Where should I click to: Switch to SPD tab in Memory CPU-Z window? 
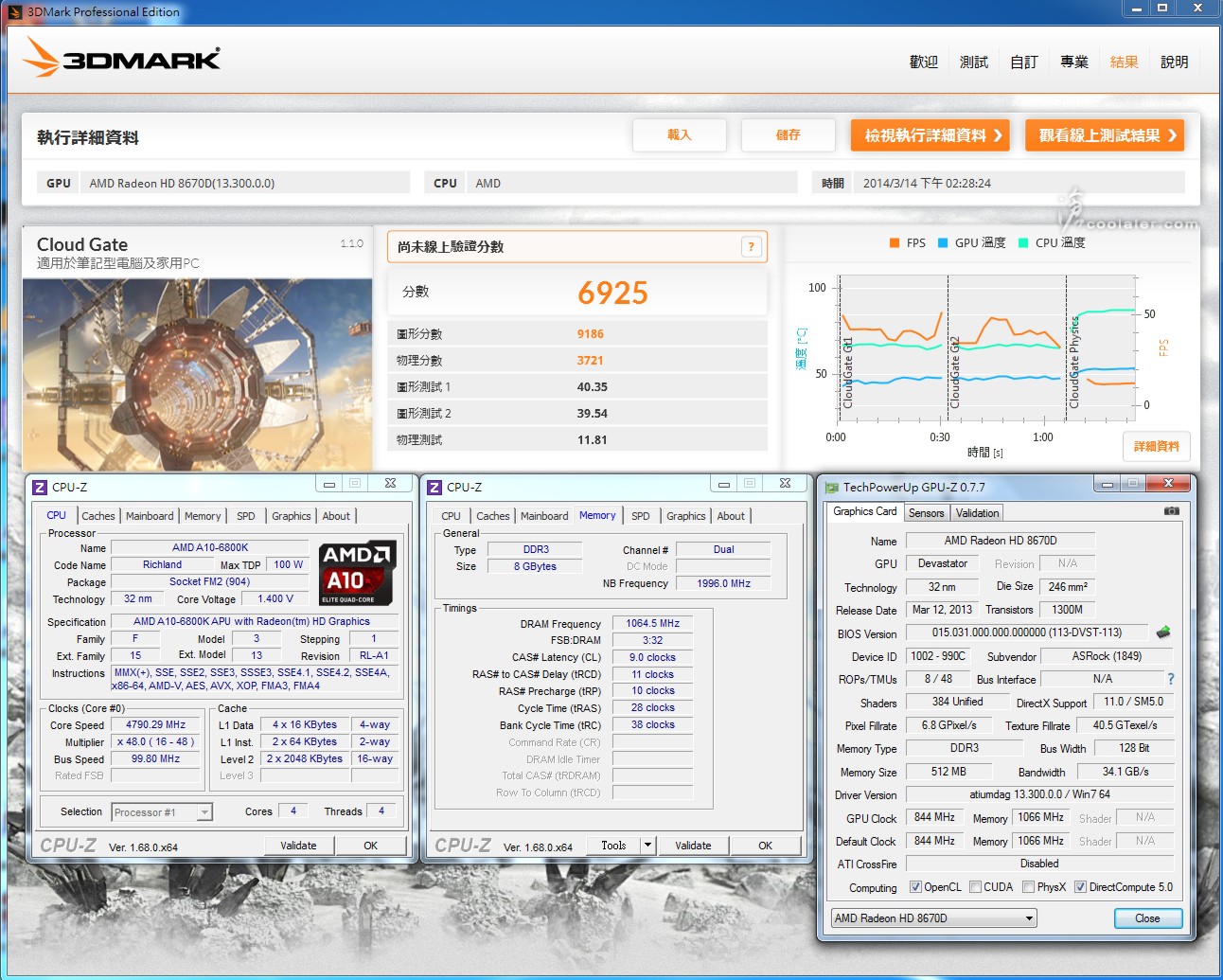point(641,516)
